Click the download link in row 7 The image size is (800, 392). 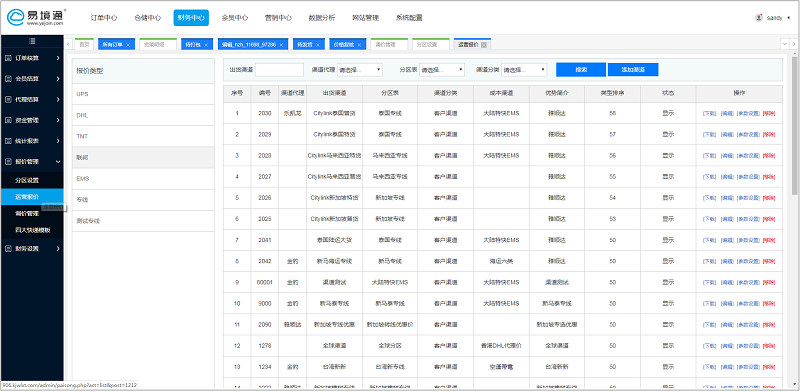710,240
